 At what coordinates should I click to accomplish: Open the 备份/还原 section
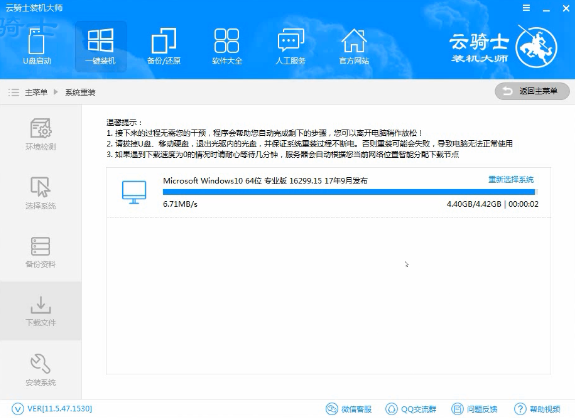coord(164,47)
